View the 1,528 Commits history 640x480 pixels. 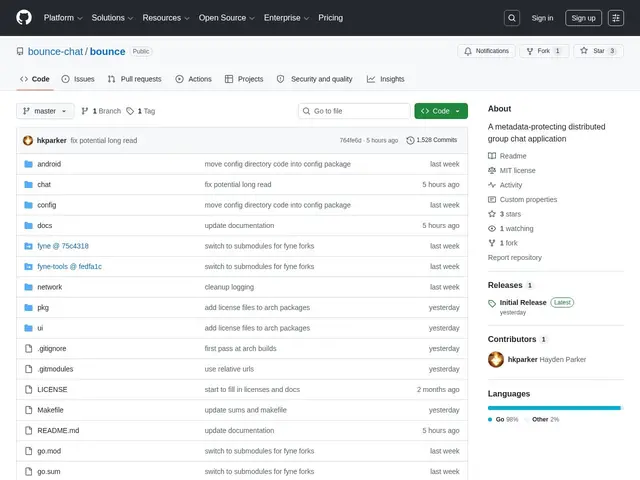tap(432, 140)
